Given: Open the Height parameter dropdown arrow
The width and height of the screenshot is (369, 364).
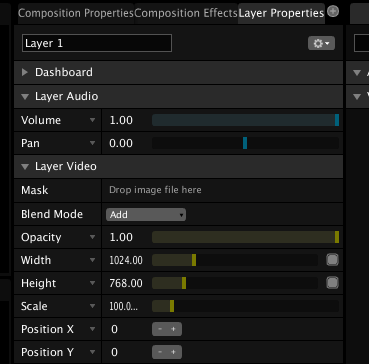Looking at the screenshot, I should (93, 283).
